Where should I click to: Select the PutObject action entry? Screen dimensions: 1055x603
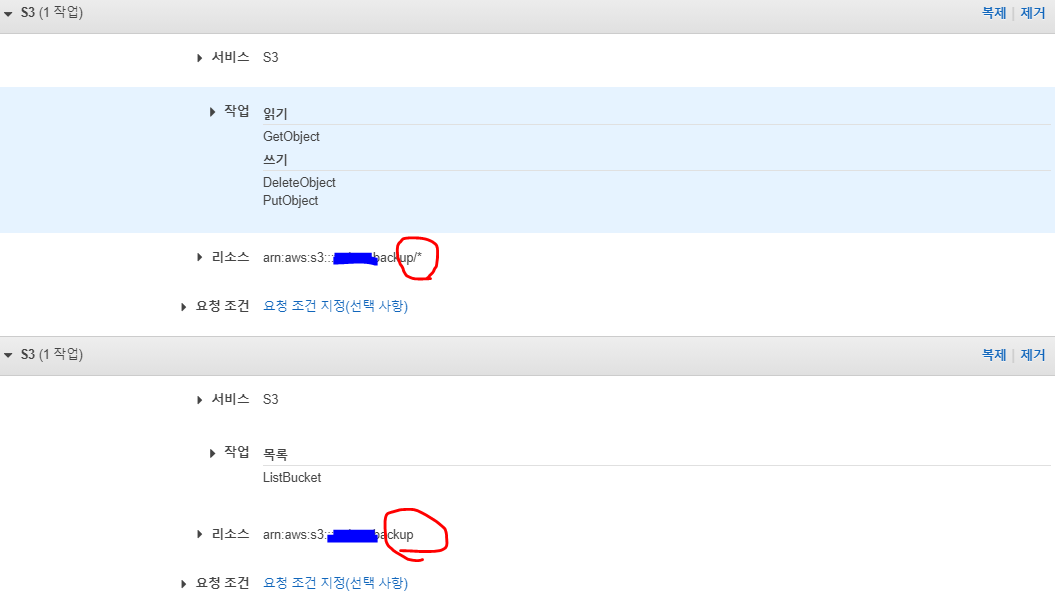point(290,201)
